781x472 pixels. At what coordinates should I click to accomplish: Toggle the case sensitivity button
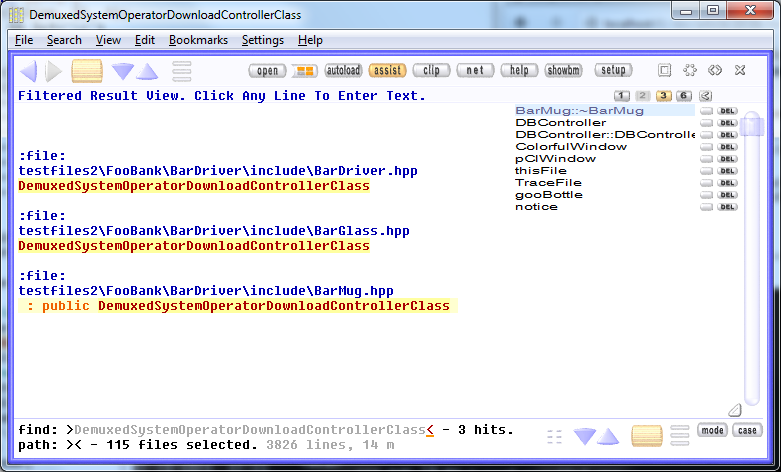[746, 430]
